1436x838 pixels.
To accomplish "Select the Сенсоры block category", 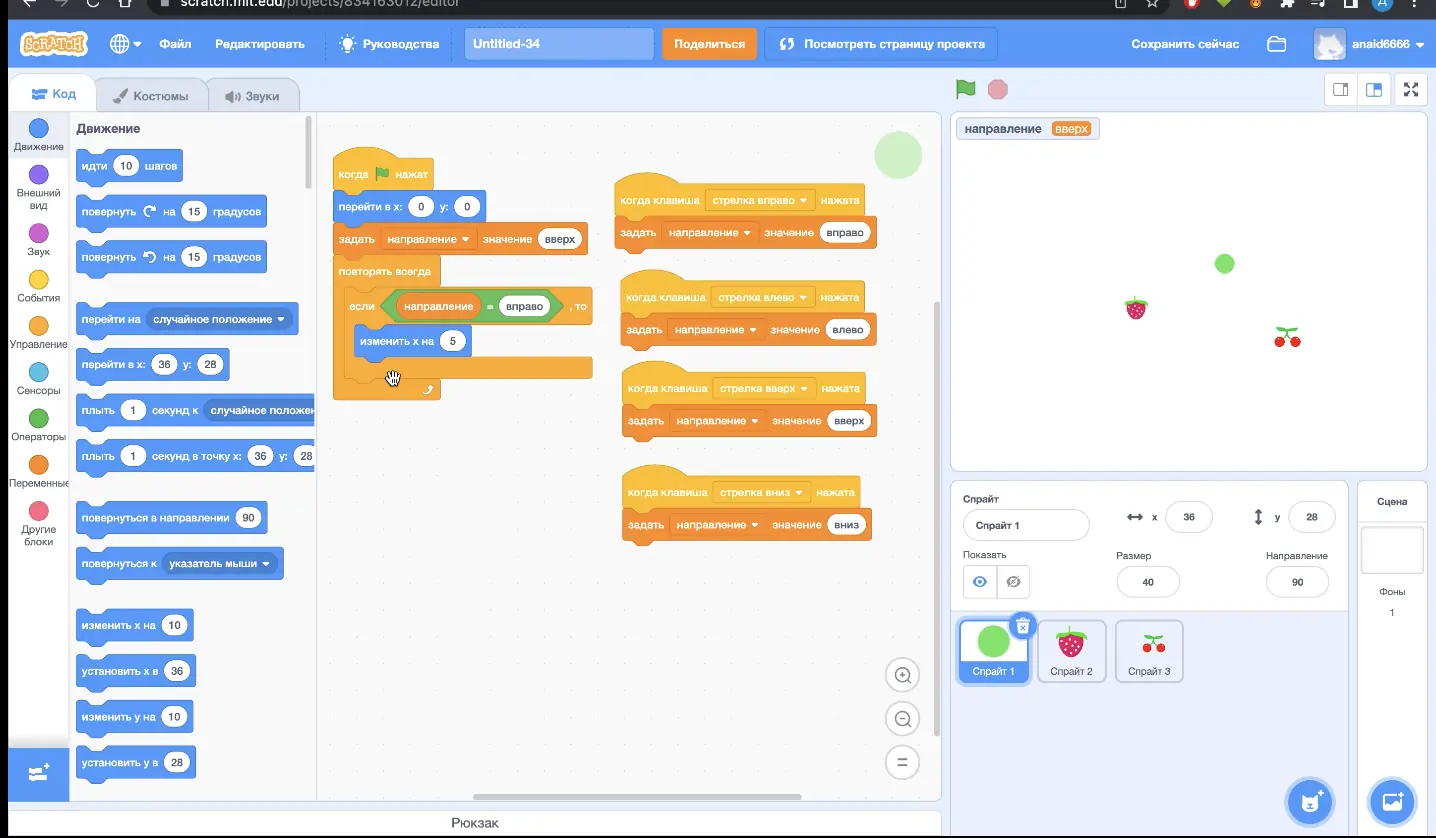I will 39,379.
